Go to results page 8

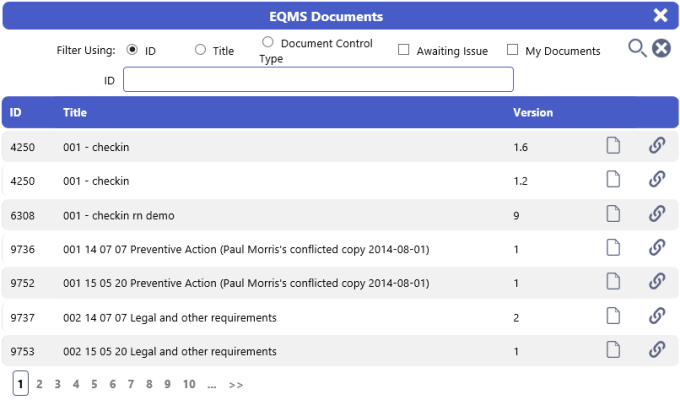tap(149, 384)
